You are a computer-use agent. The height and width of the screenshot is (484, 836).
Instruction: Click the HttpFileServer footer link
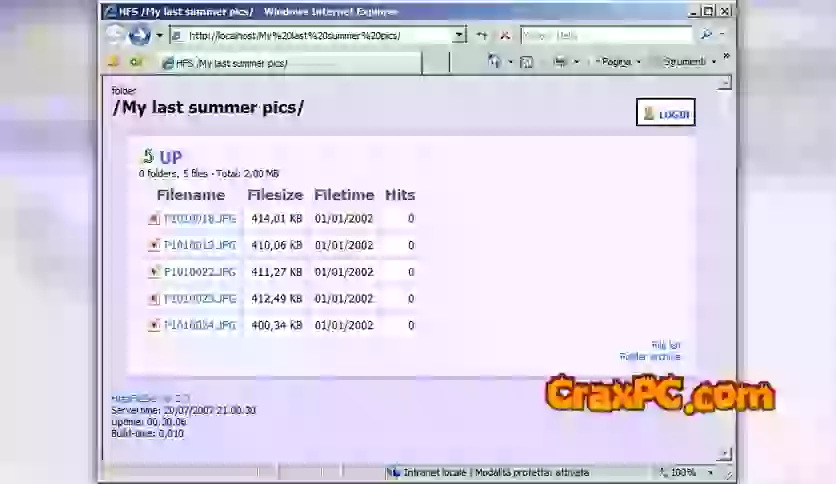click(x=150, y=398)
